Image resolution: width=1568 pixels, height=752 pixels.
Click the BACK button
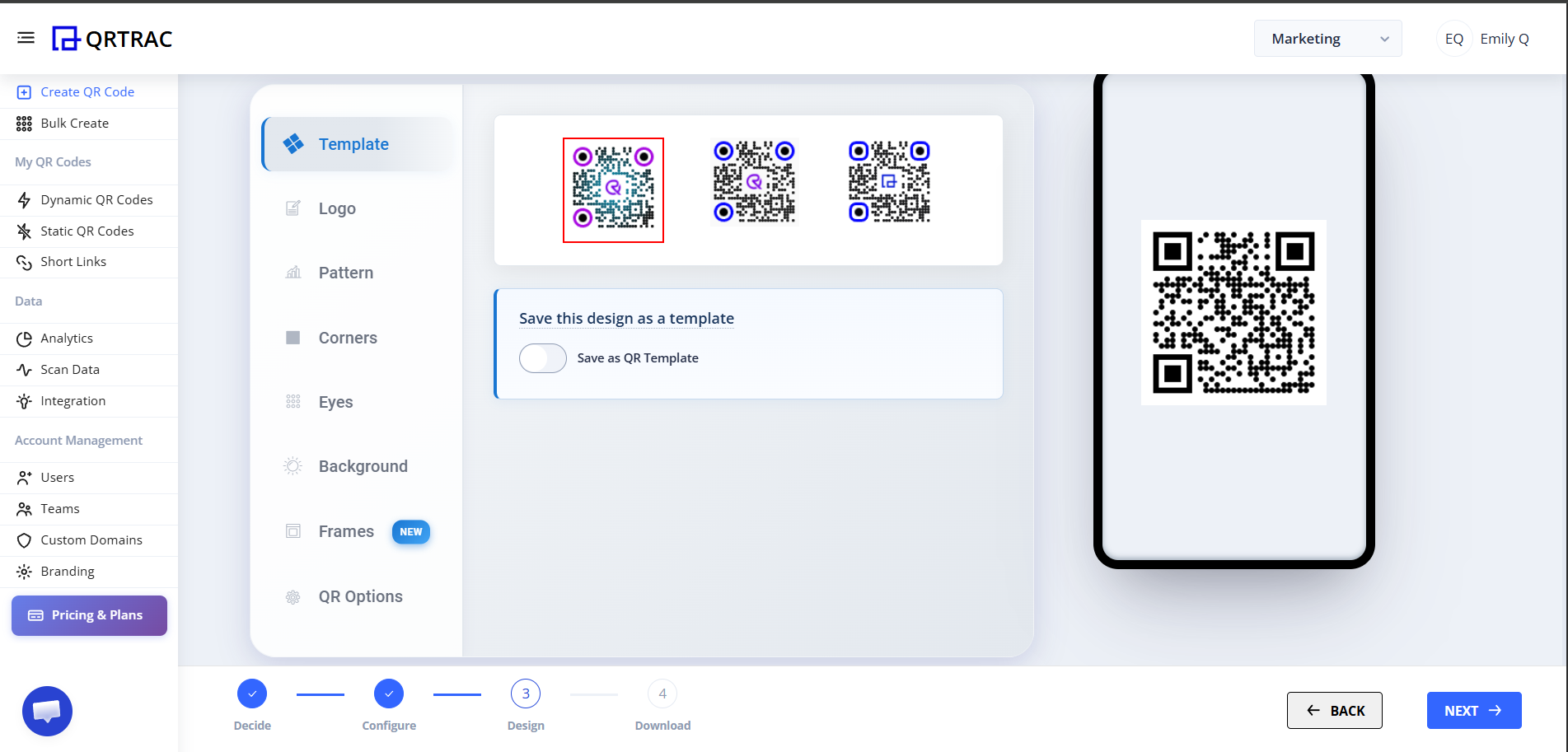point(1334,711)
